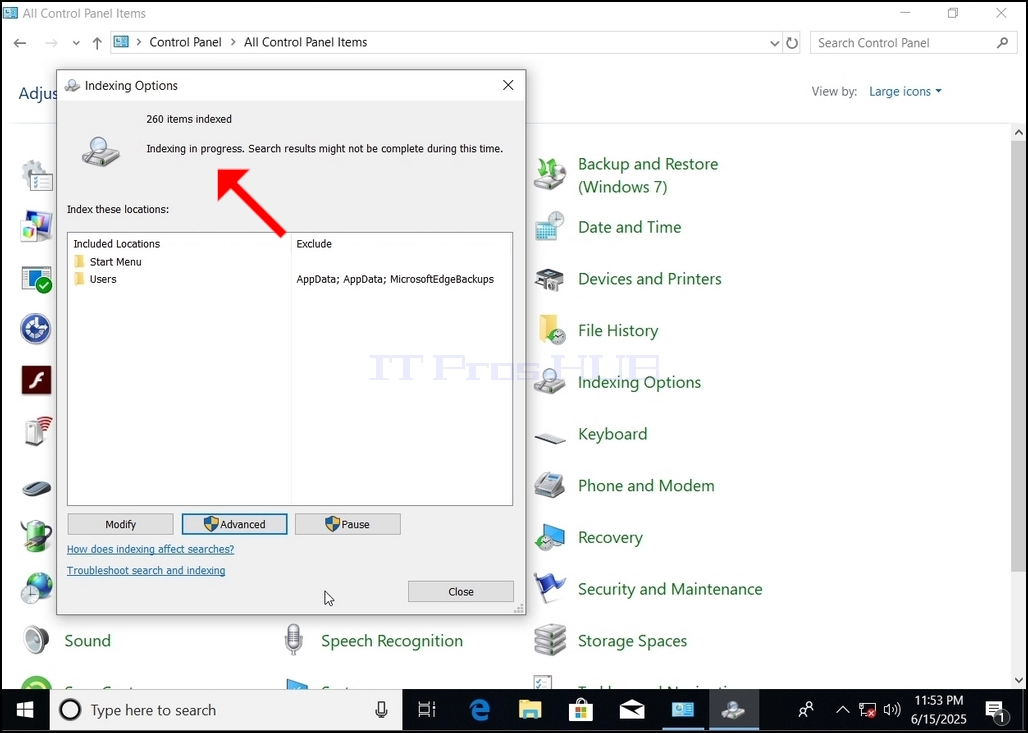Open the Sound text link
Screen dimensions: 1028x733
coord(87,641)
